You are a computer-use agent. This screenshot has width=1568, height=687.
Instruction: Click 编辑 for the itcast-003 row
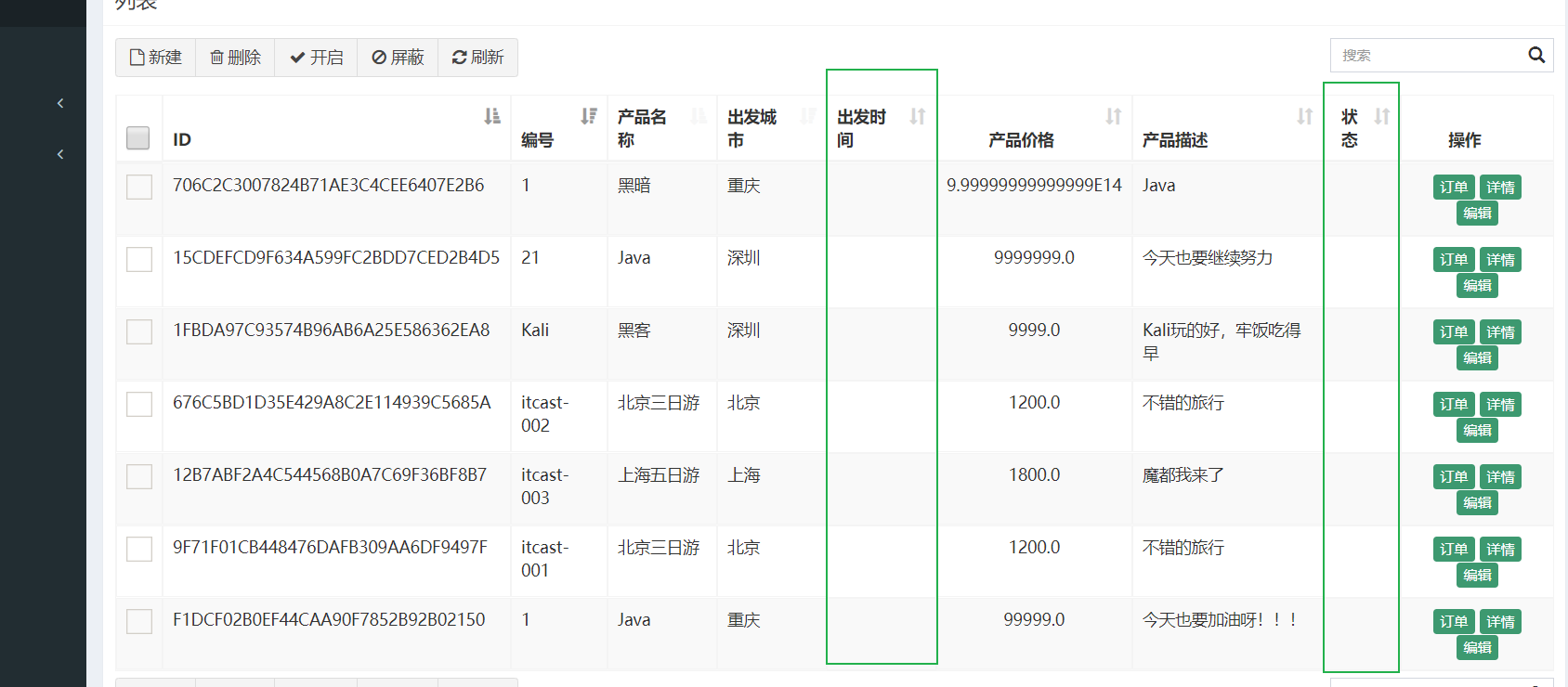[x=1477, y=503]
